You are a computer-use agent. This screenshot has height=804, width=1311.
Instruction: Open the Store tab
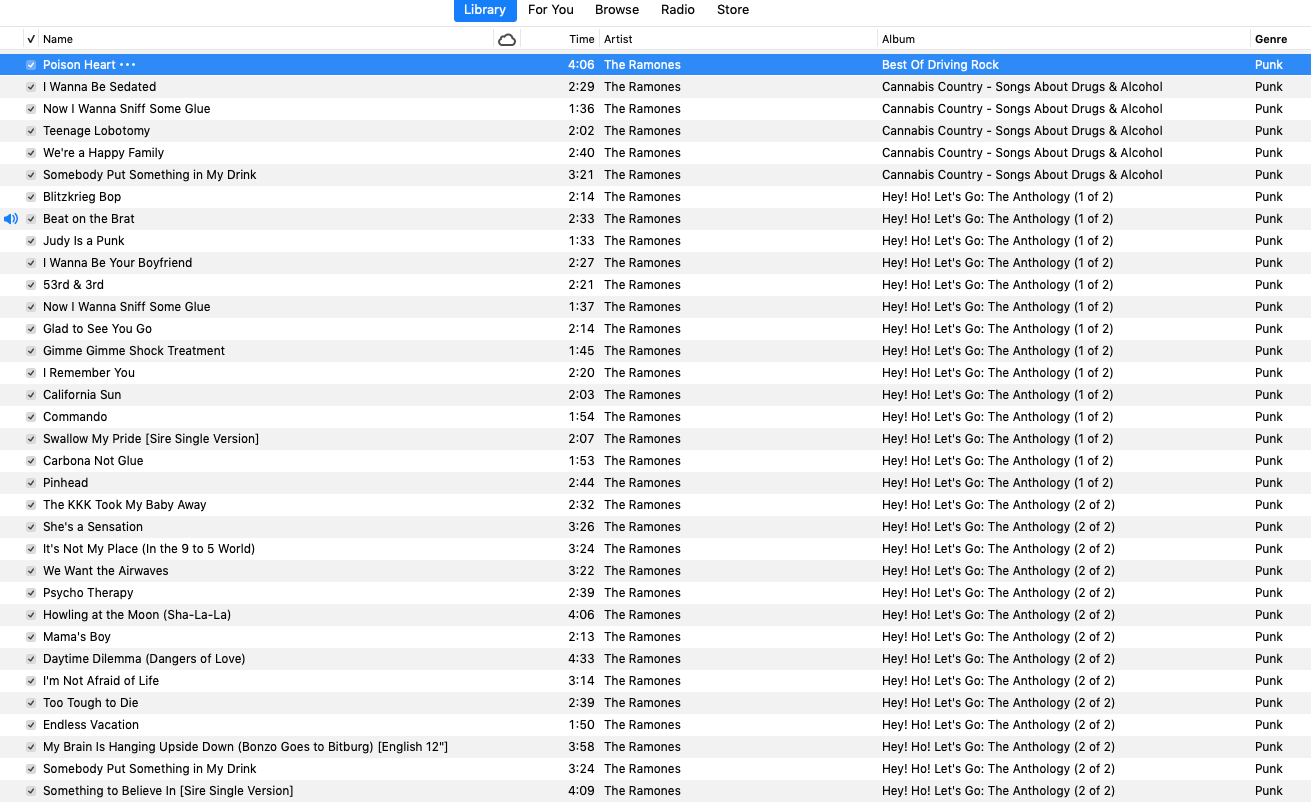click(x=733, y=10)
